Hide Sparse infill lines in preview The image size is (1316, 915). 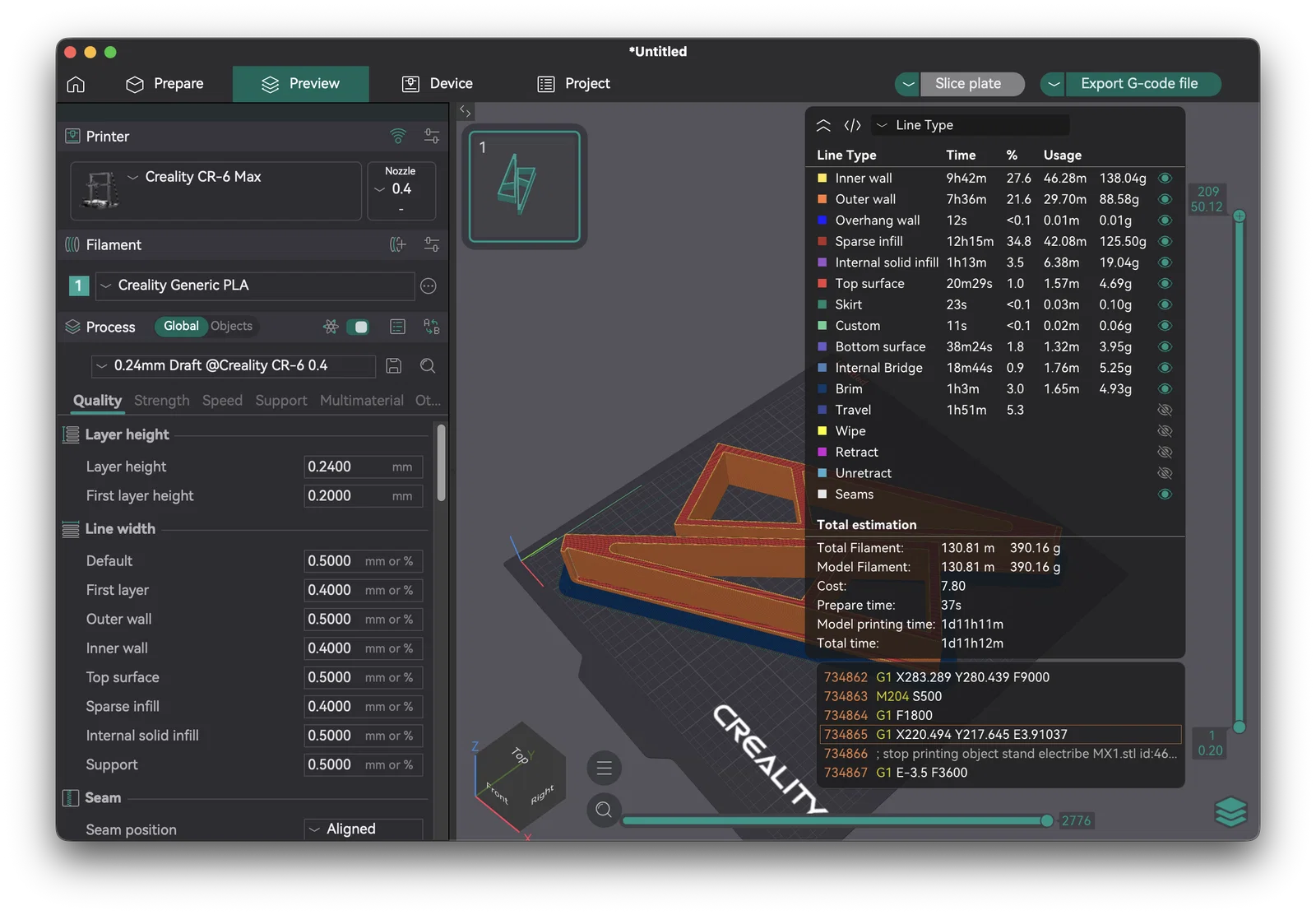[x=1165, y=241]
